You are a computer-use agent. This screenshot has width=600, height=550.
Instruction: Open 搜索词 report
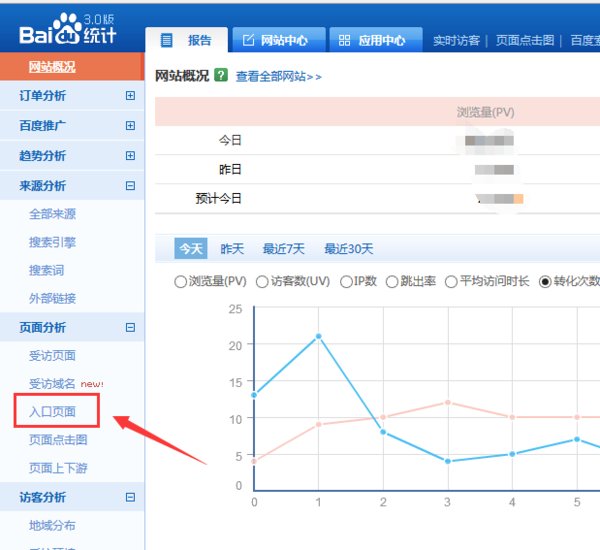tap(47, 271)
